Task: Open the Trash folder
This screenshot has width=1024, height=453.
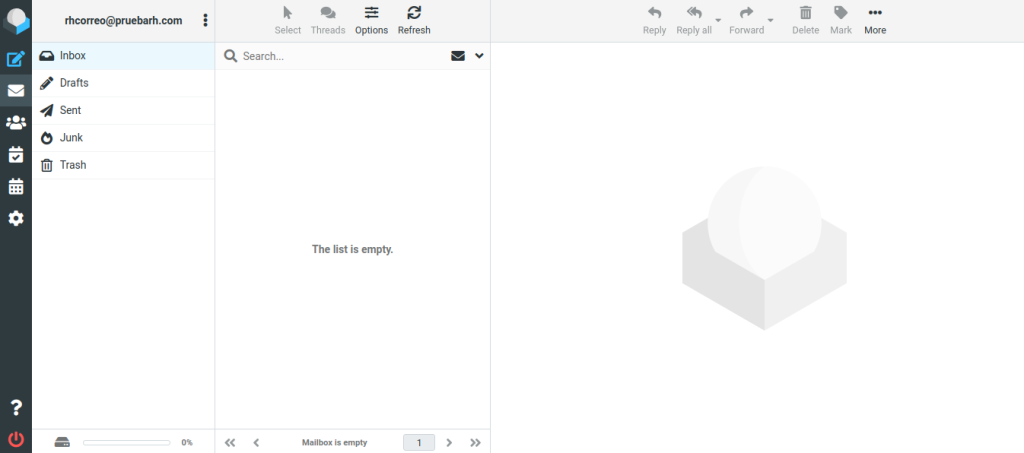Action: tap(73, 165)
